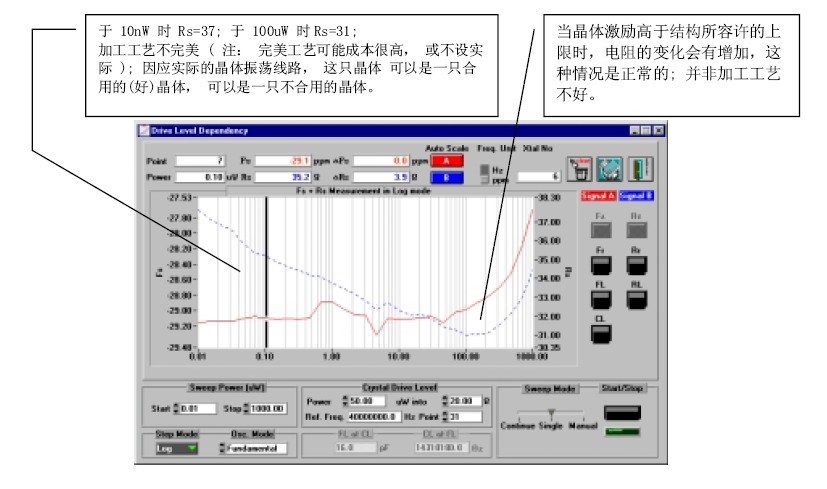Click the delta Rs field showing 3.9

pos(381,178)
